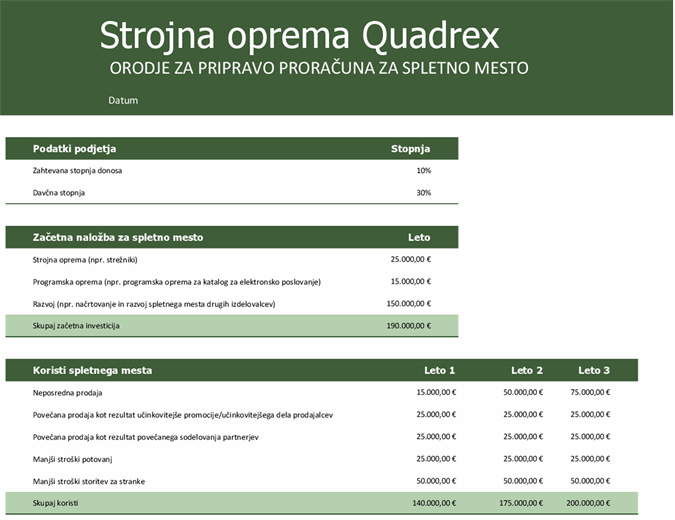The image size is (675, 520).
Task: Select the 190.000,00 € Skupaj začetna investicija total
Action: click(408, 326)
